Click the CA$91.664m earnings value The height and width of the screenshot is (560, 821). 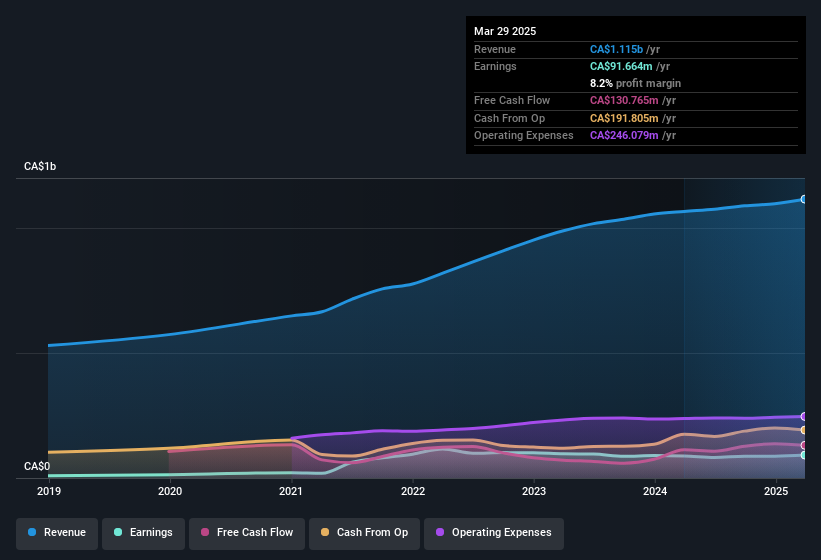pos(621,66)
